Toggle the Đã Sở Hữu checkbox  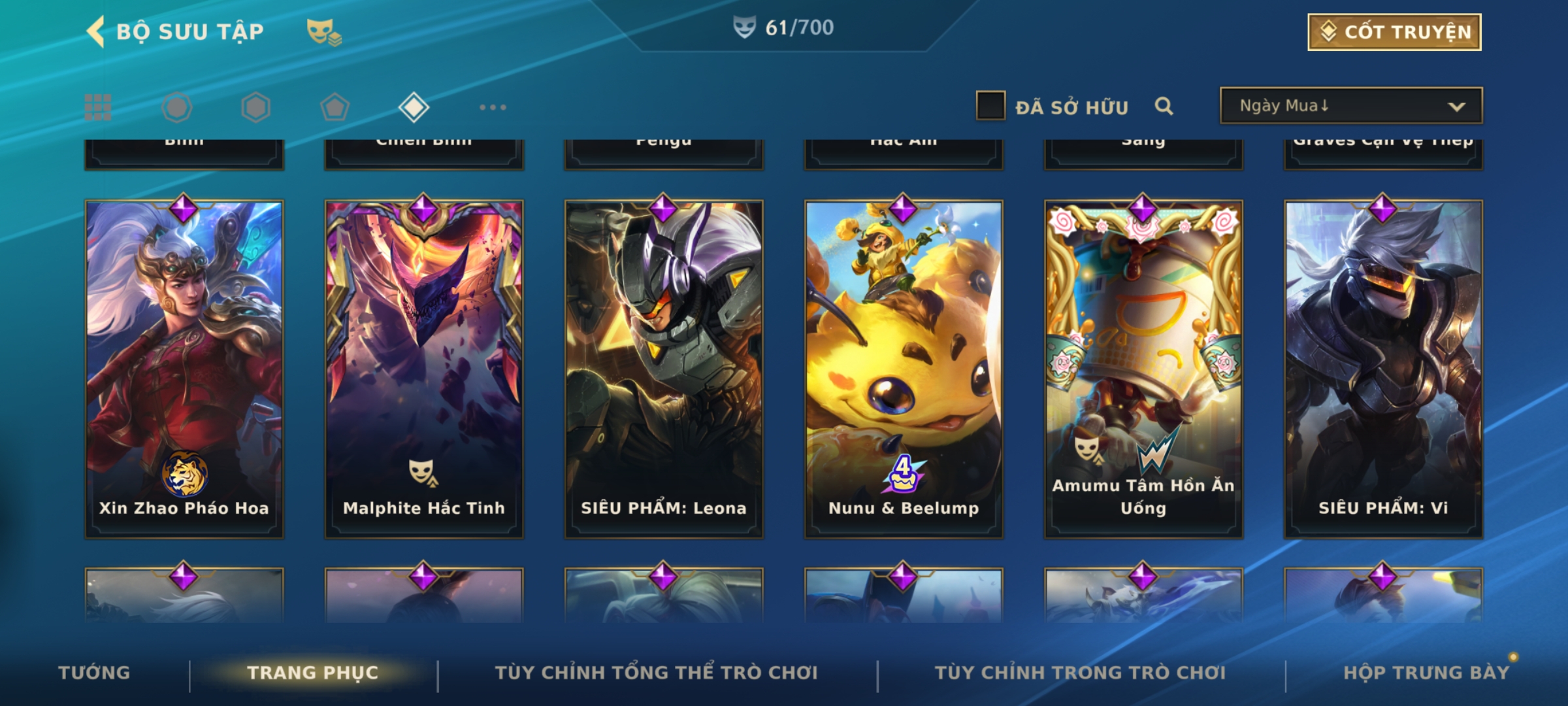click(990, 106)
